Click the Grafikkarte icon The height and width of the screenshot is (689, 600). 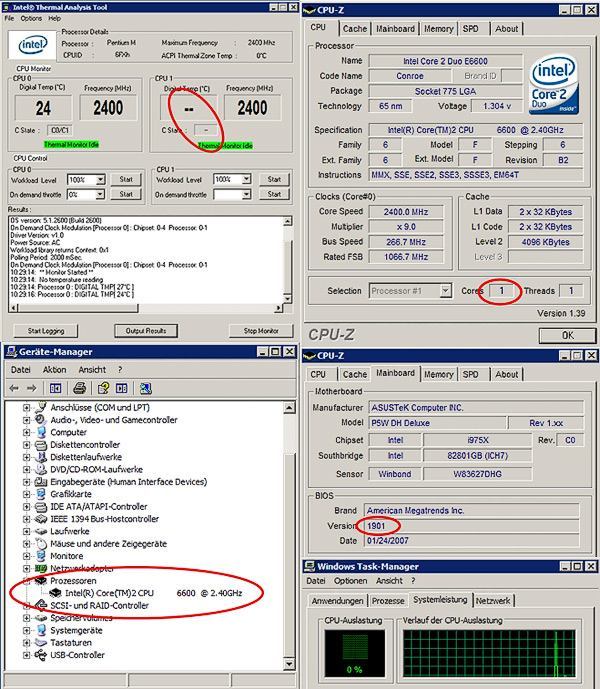coord(41,494)
